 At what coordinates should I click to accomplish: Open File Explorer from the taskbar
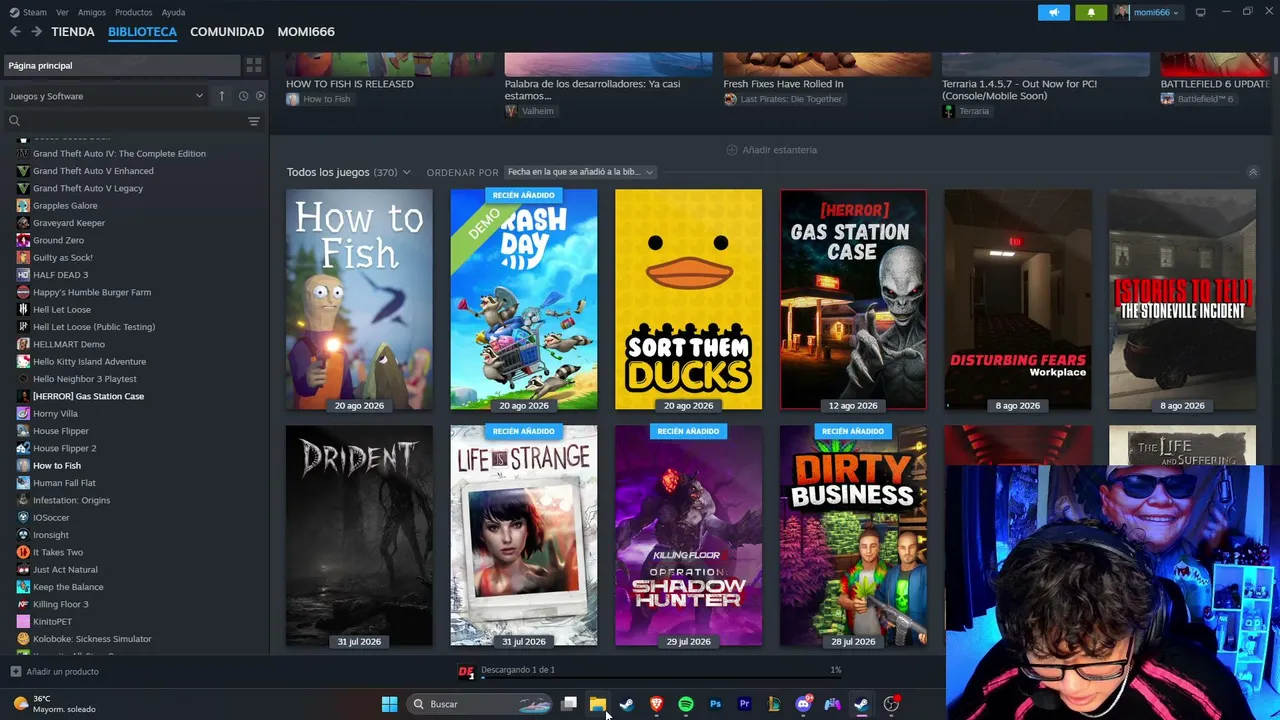coord(598,704)
